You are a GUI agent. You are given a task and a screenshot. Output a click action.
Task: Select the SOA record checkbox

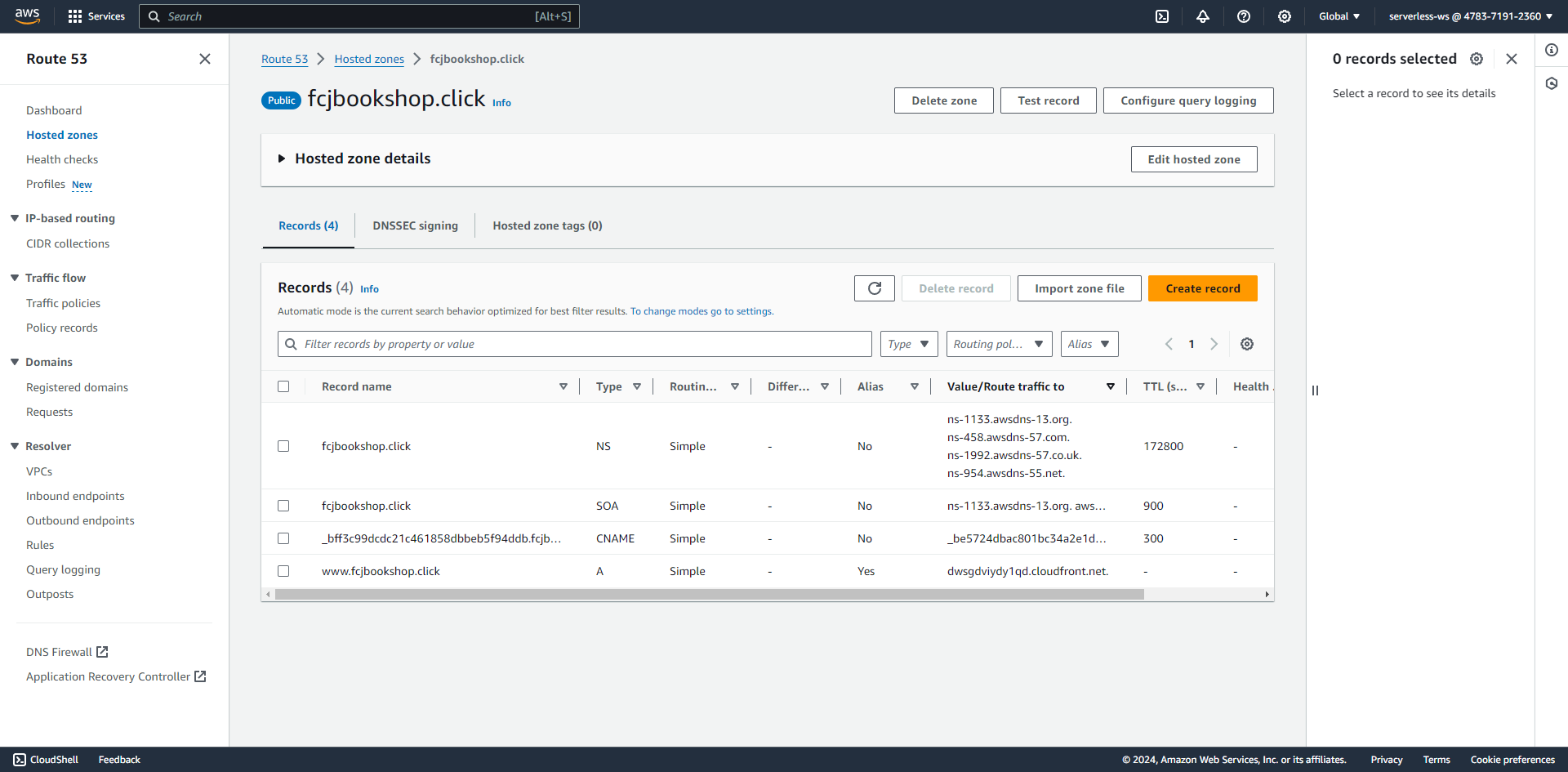(x=283, y=506)
